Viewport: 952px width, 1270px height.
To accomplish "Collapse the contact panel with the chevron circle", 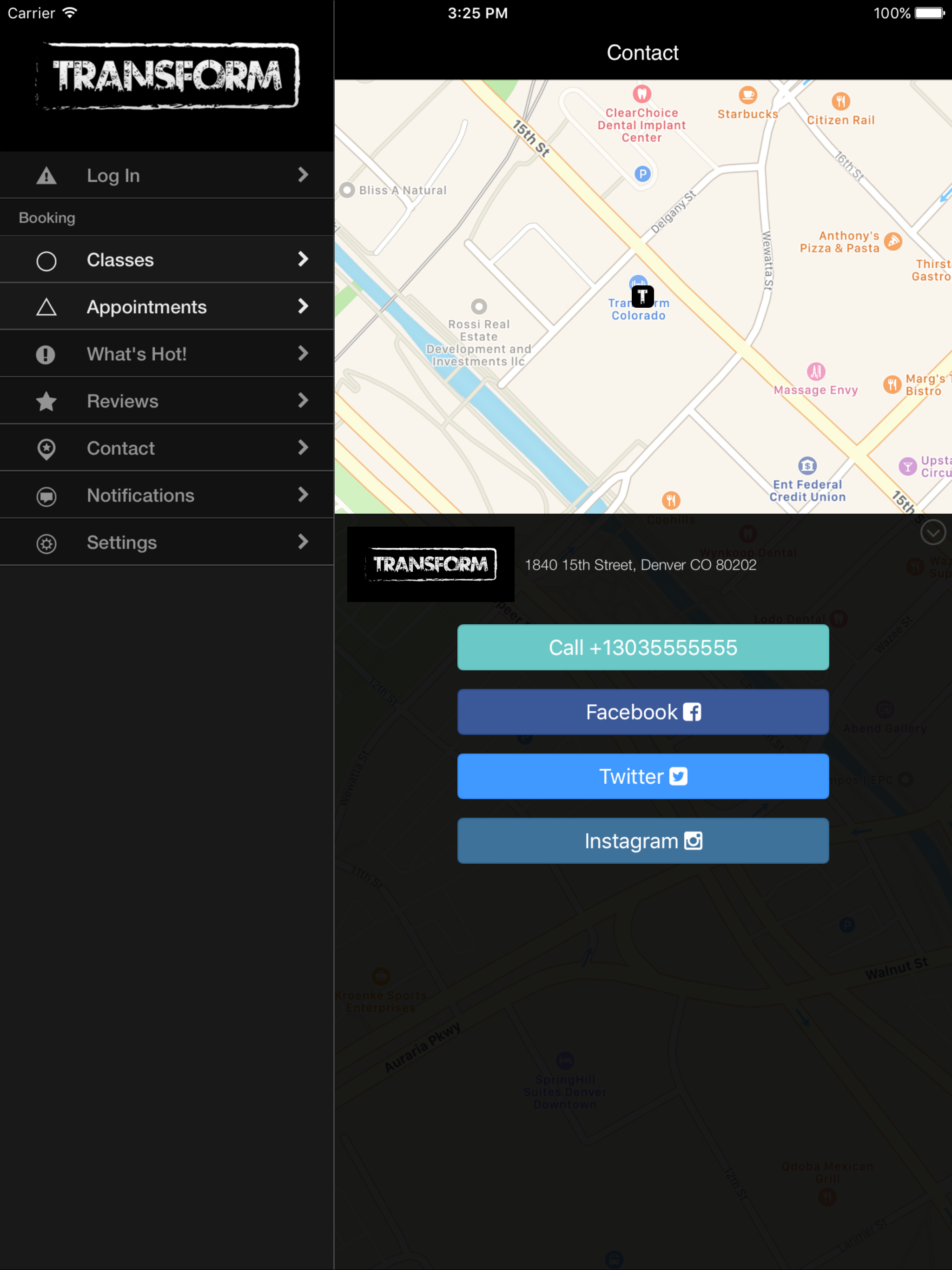I will [x=933, y=532].
